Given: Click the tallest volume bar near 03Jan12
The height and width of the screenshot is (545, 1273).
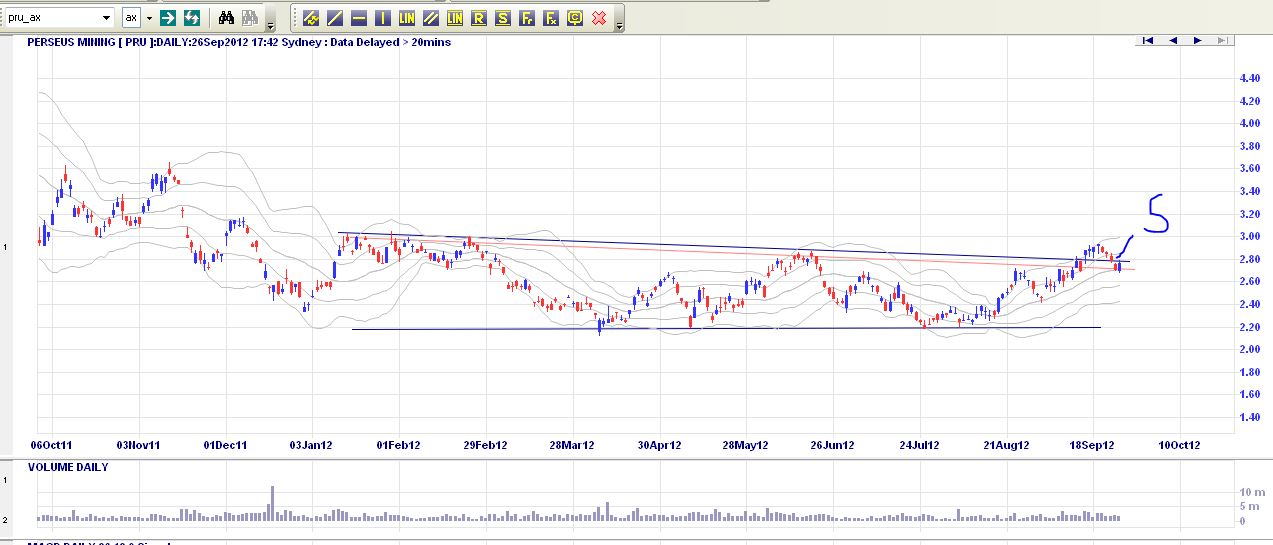Looking at the screenshot, I should pos(273,503).
